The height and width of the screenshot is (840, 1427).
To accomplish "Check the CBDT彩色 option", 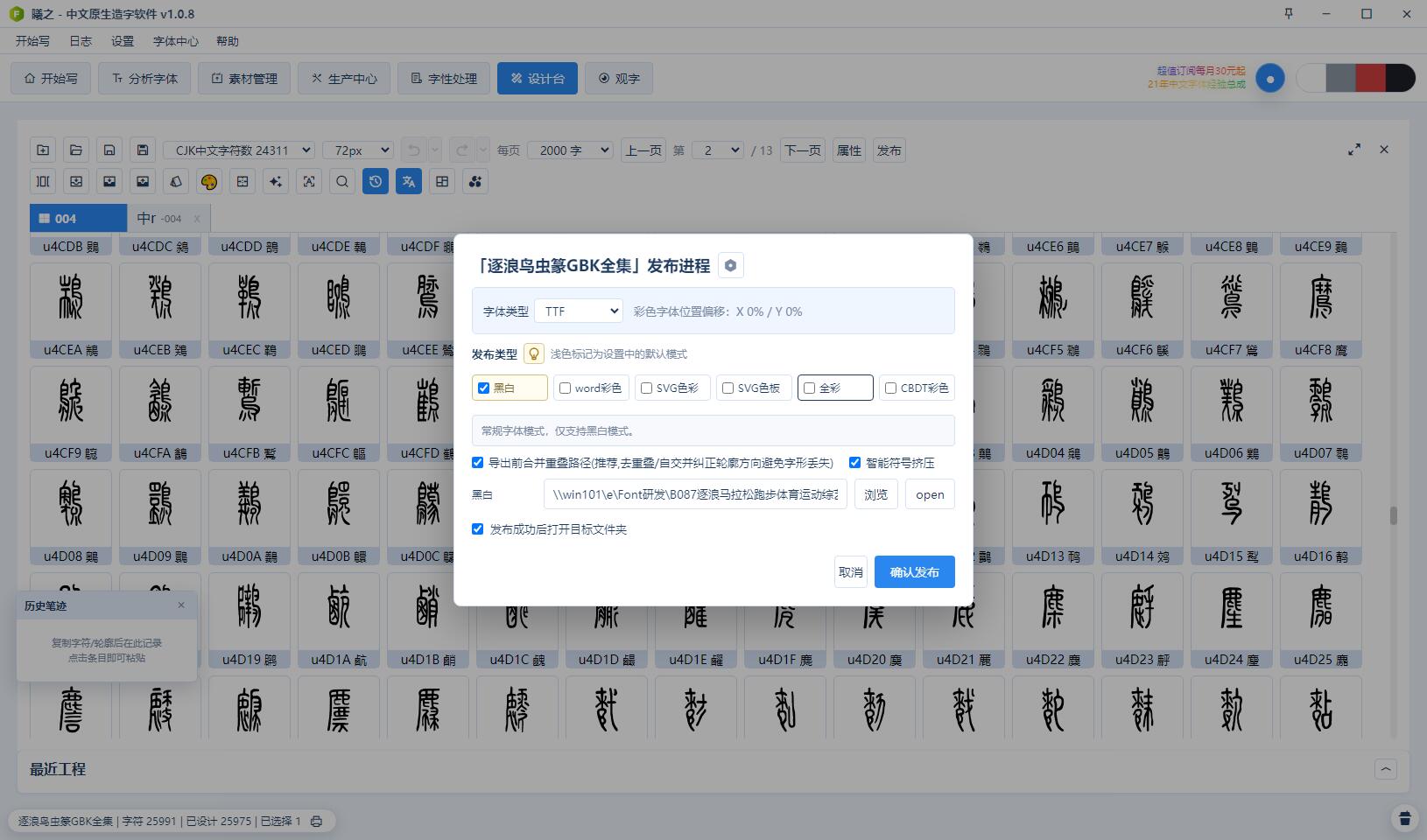I will tap(890, 388).
